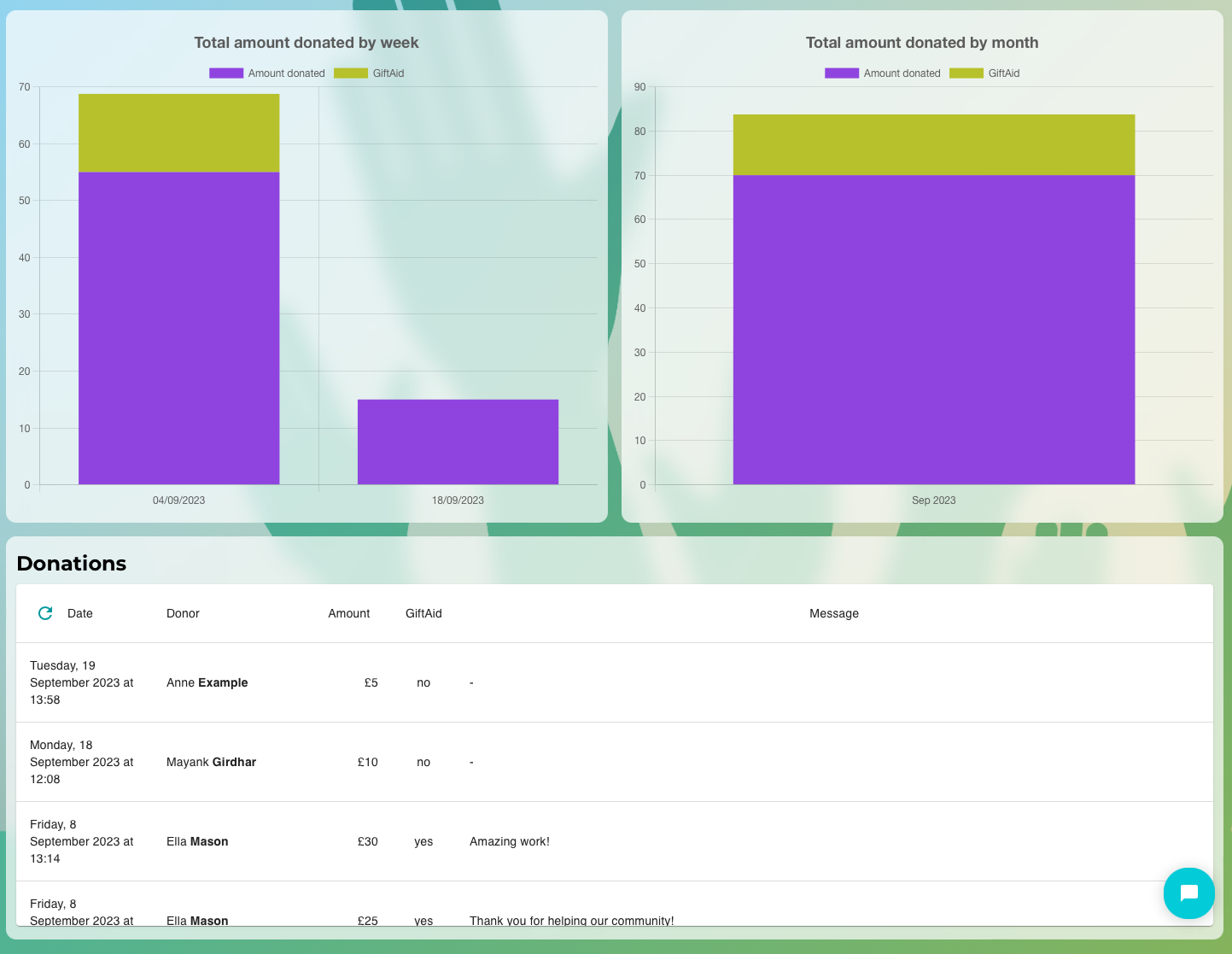Screen dimensions: 1232x954
Task: Click purple Amount segment of 04/09/2023 bar
Action: pos(178,329)
